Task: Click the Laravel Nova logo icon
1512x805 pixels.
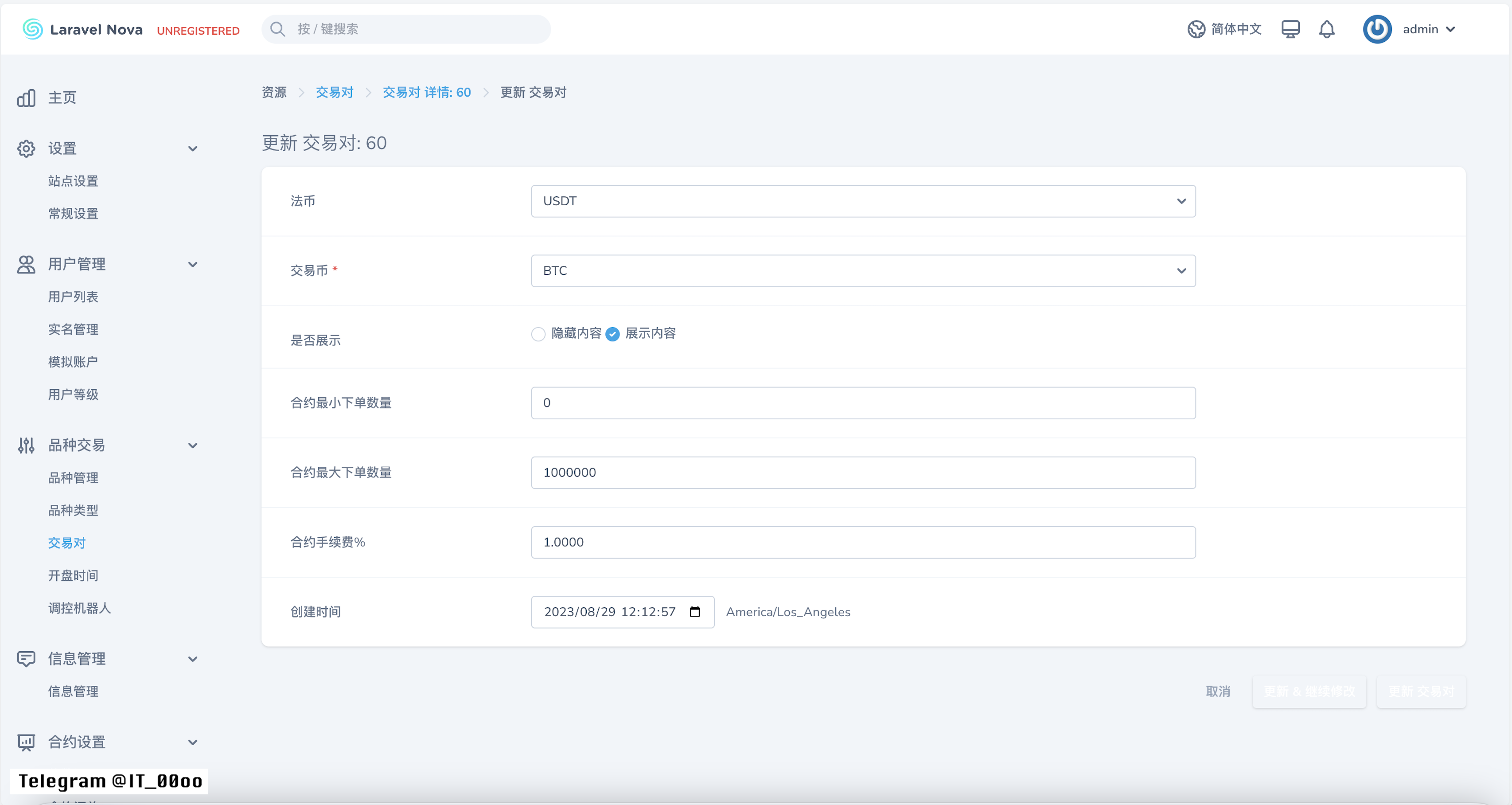Action: (32, 29)
